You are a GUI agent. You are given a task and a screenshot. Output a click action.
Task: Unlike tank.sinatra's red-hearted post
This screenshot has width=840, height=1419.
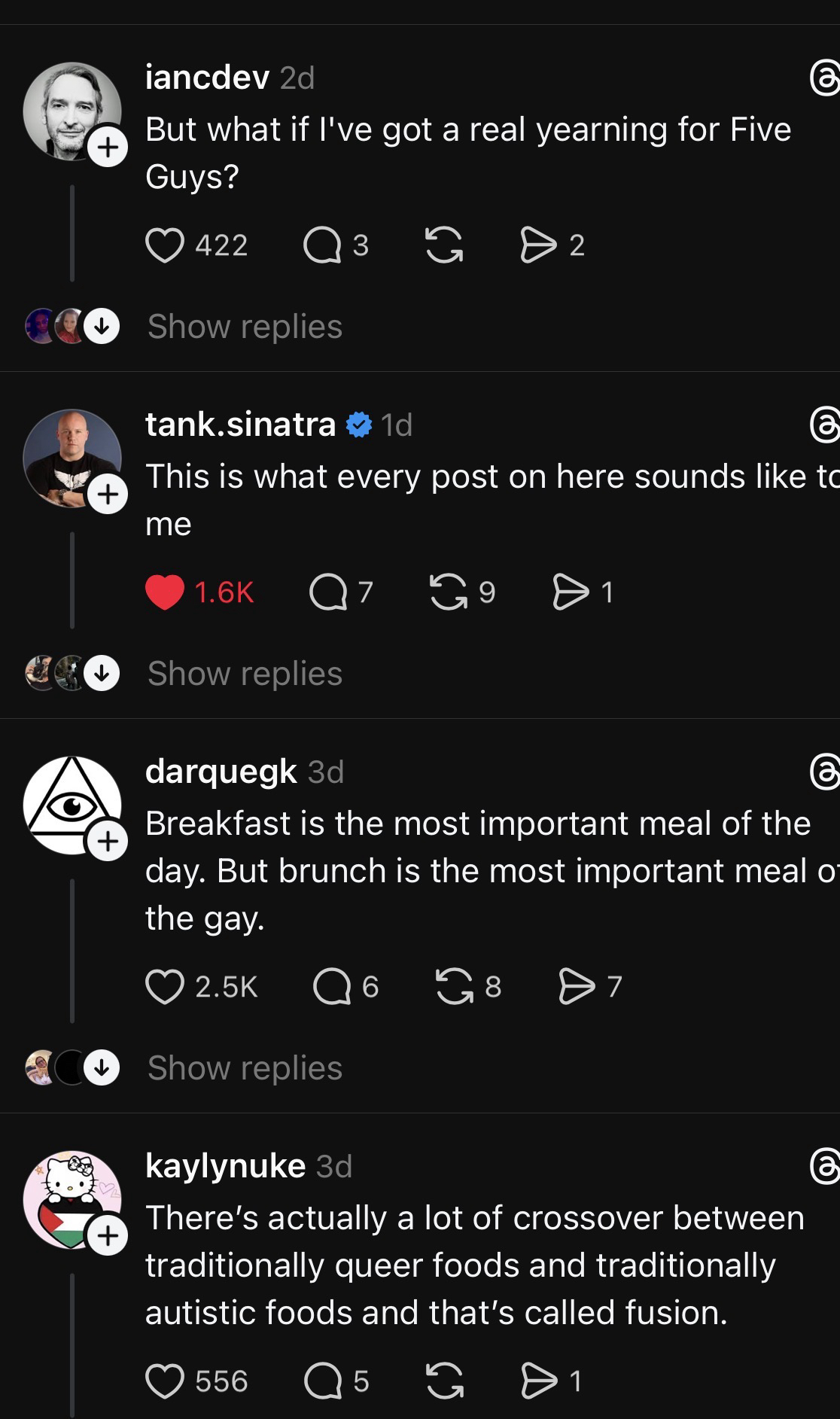coord(165,592)
